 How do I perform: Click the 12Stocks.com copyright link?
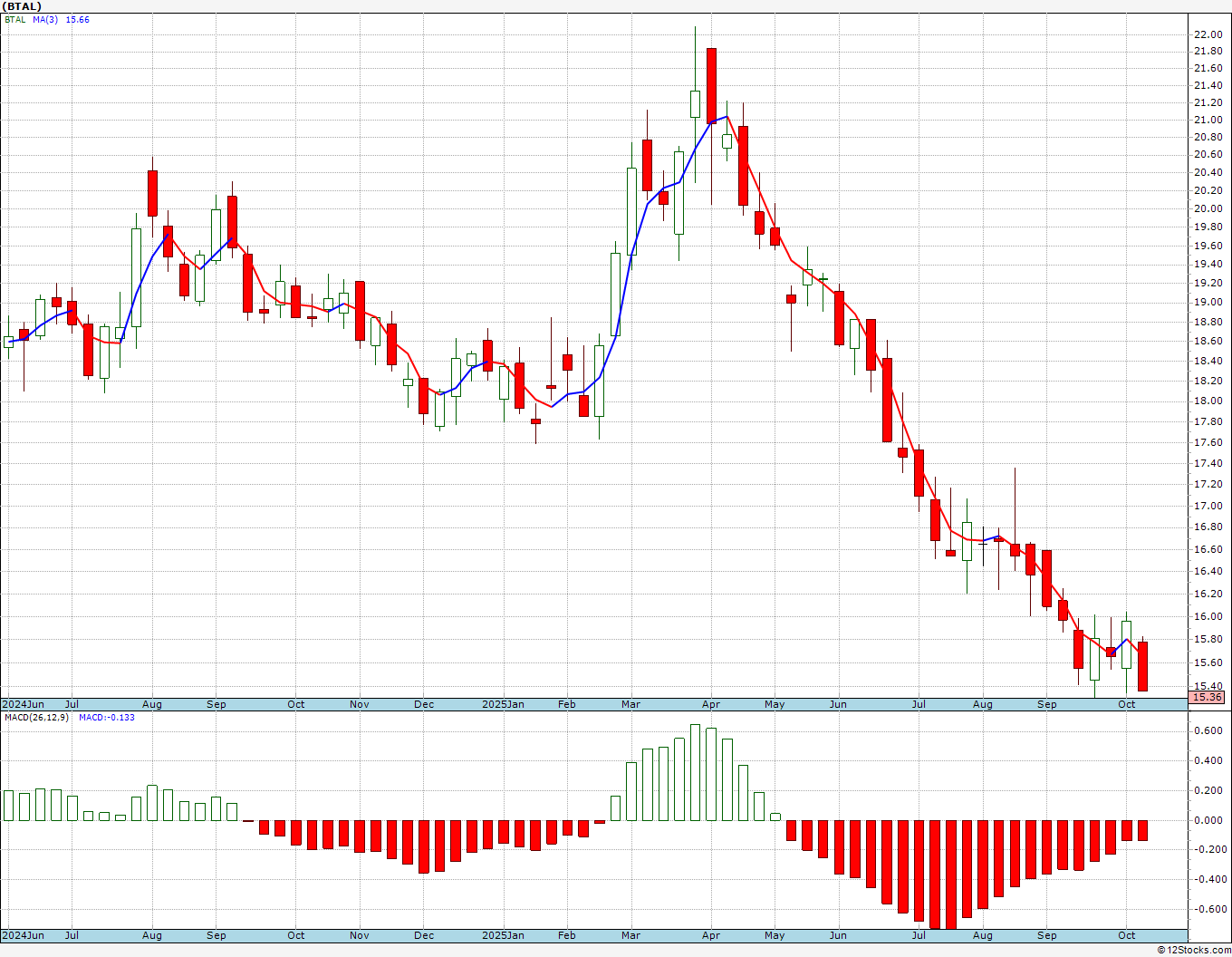[x=1194, y=950]
